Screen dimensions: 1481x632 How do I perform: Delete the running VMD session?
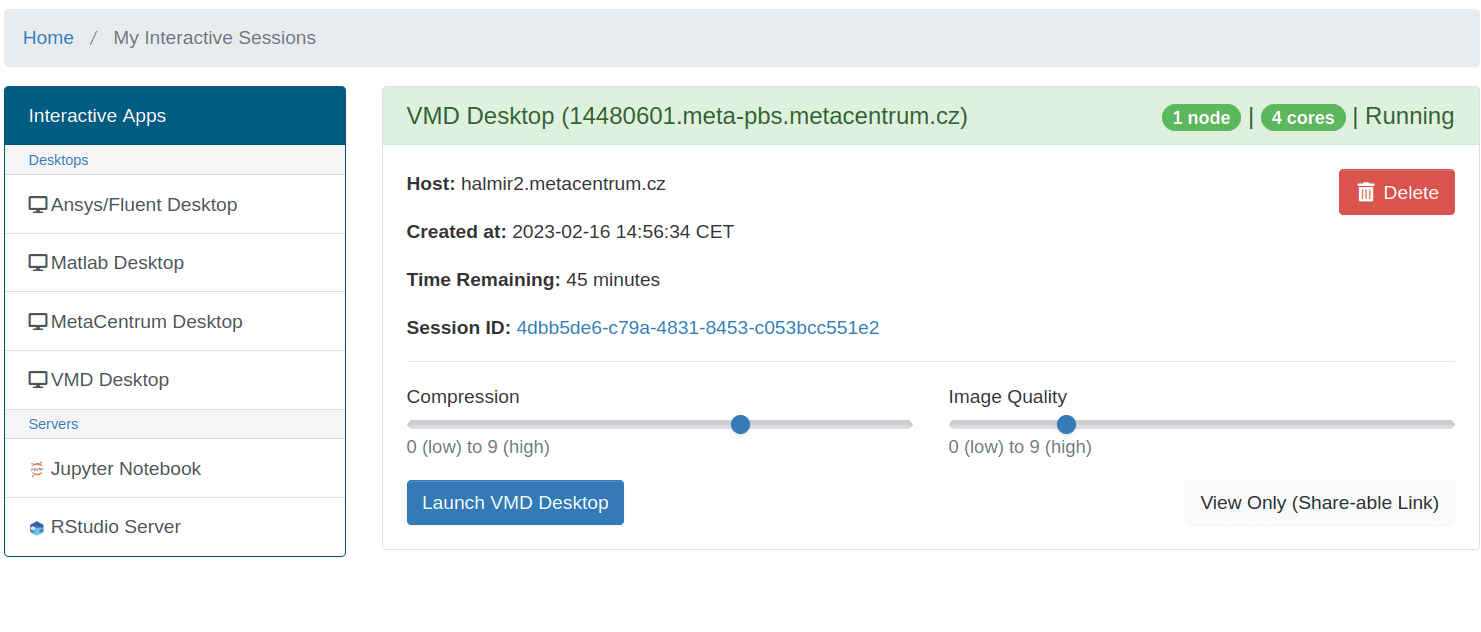click(1396, 192)
